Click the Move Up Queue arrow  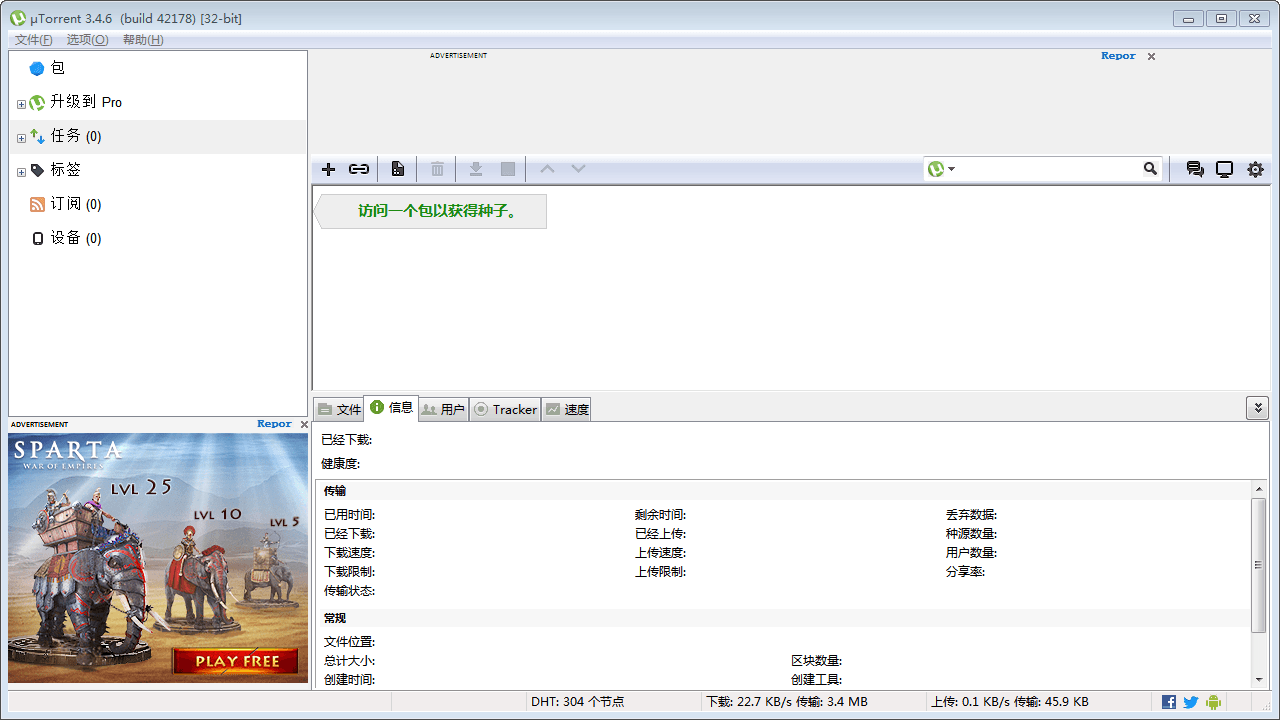547,169
